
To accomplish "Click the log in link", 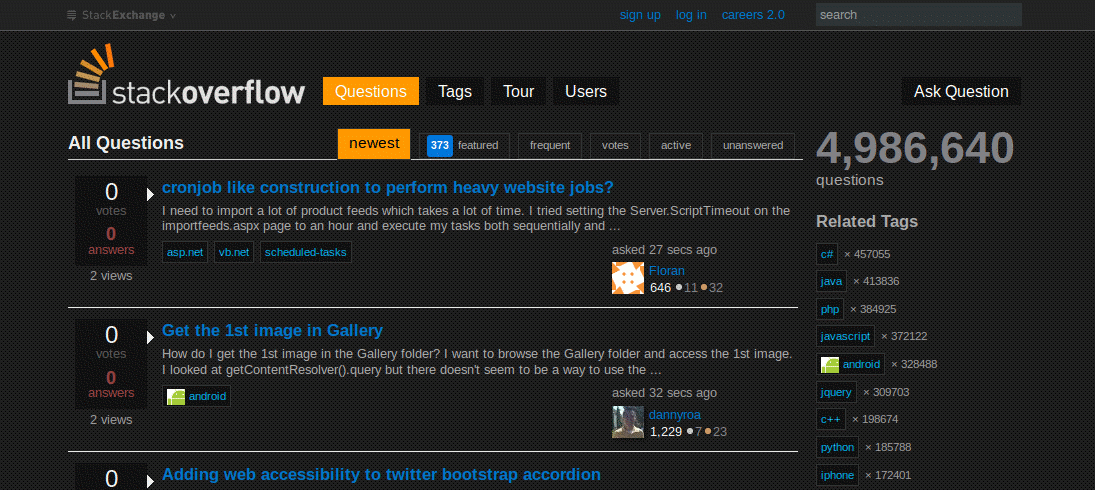I will pos(691,15).
